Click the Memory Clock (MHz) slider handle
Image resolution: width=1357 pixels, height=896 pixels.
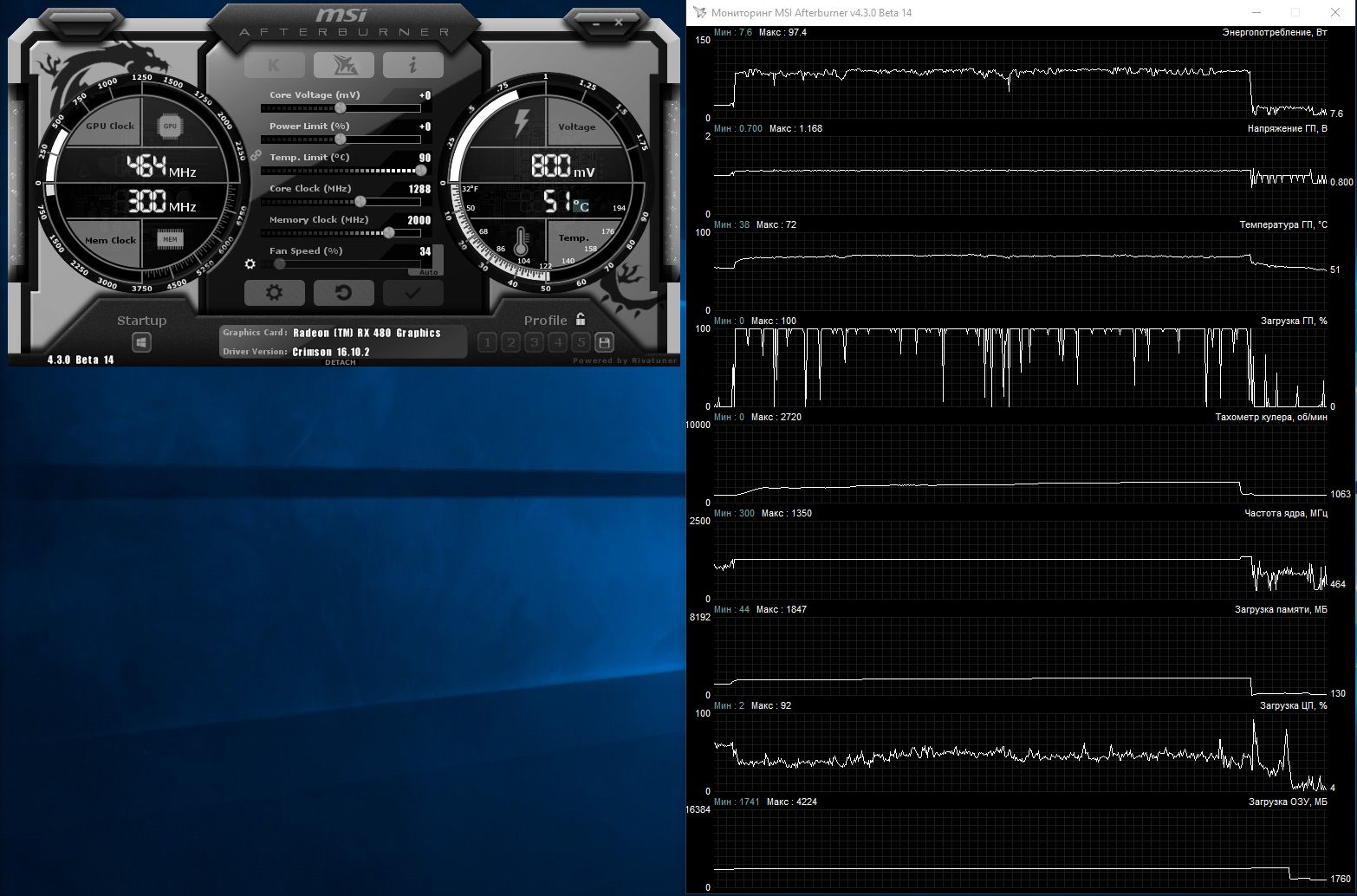pyautogui.click(x=389, y=233)
